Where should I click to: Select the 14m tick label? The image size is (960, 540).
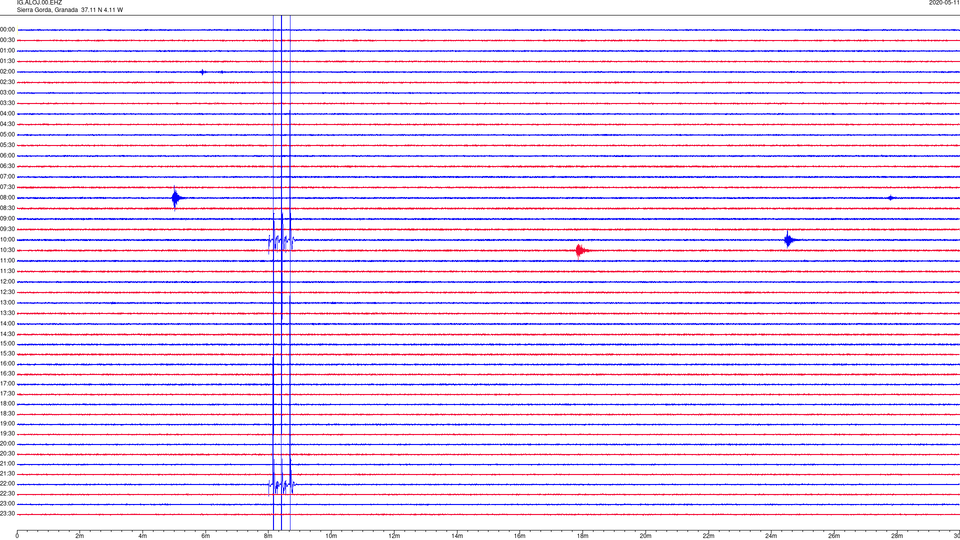[457, 536]
